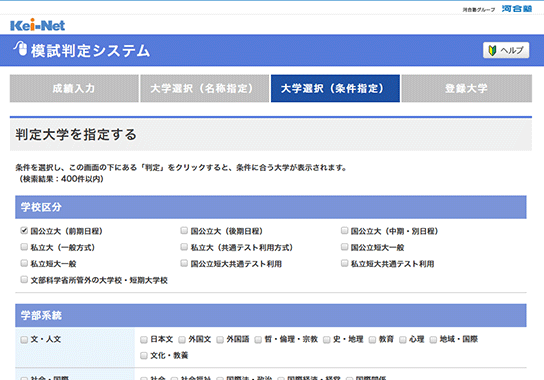Image resolution: width=544 pixels, height=380 pixels.
Task: Select the 文化・教養 checkbox
Action: [144, 355]
